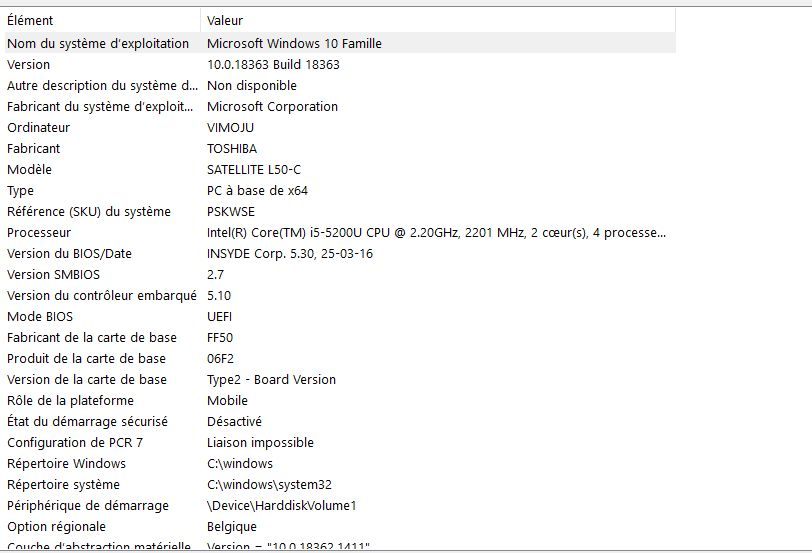Select 'Microsoft Windows 10 Famille' value
This screenshot has width=812, height=553.
(x=294, y=43)
